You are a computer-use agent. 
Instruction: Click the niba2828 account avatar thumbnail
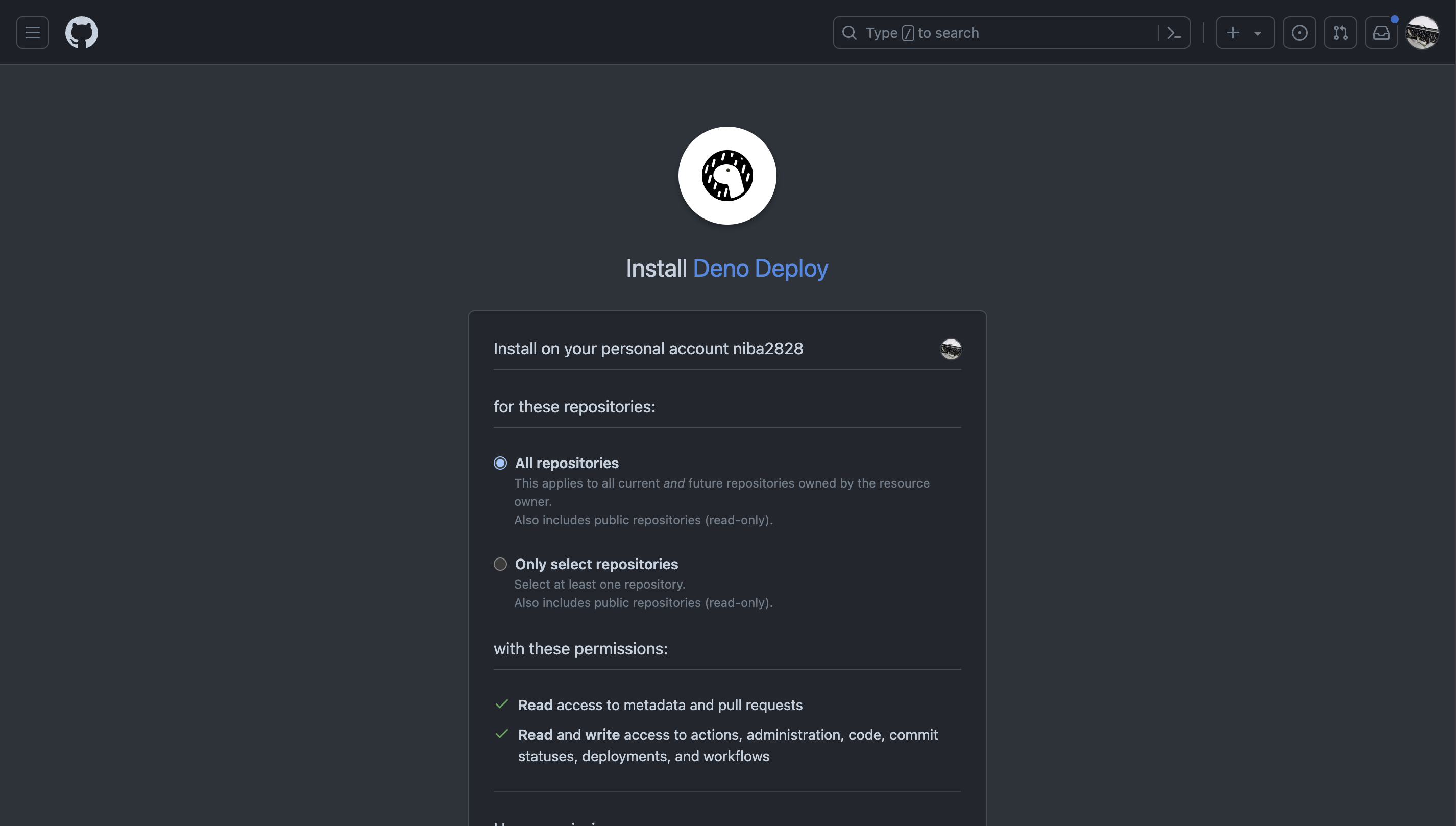point(951,349)
